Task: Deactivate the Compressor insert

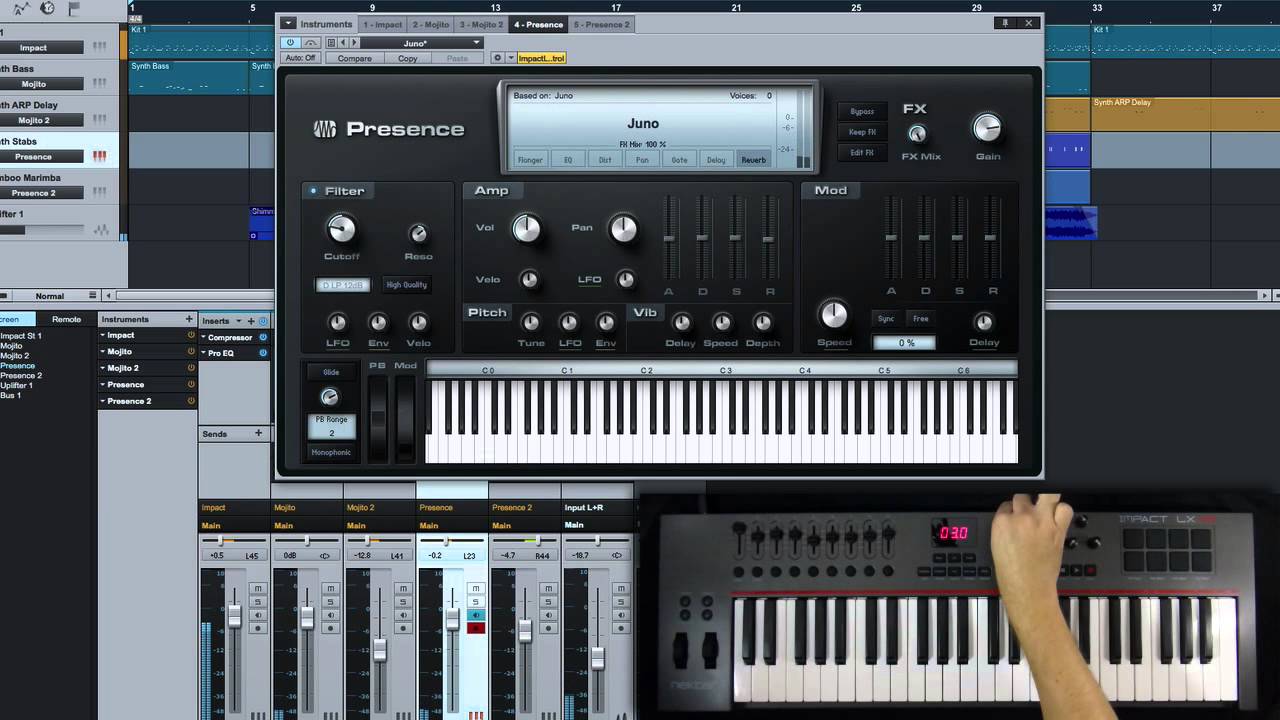Action: click(263, 337)
